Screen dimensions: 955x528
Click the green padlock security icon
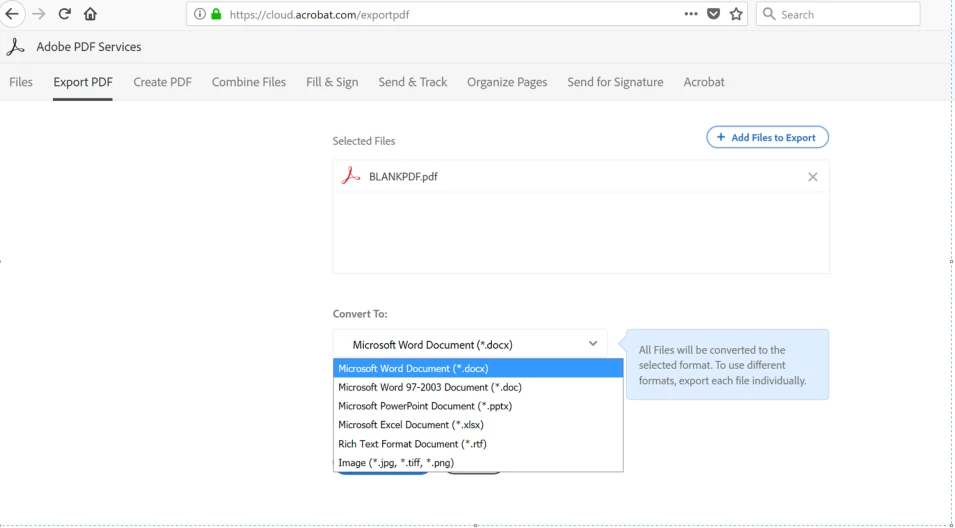tap(216, 14)
